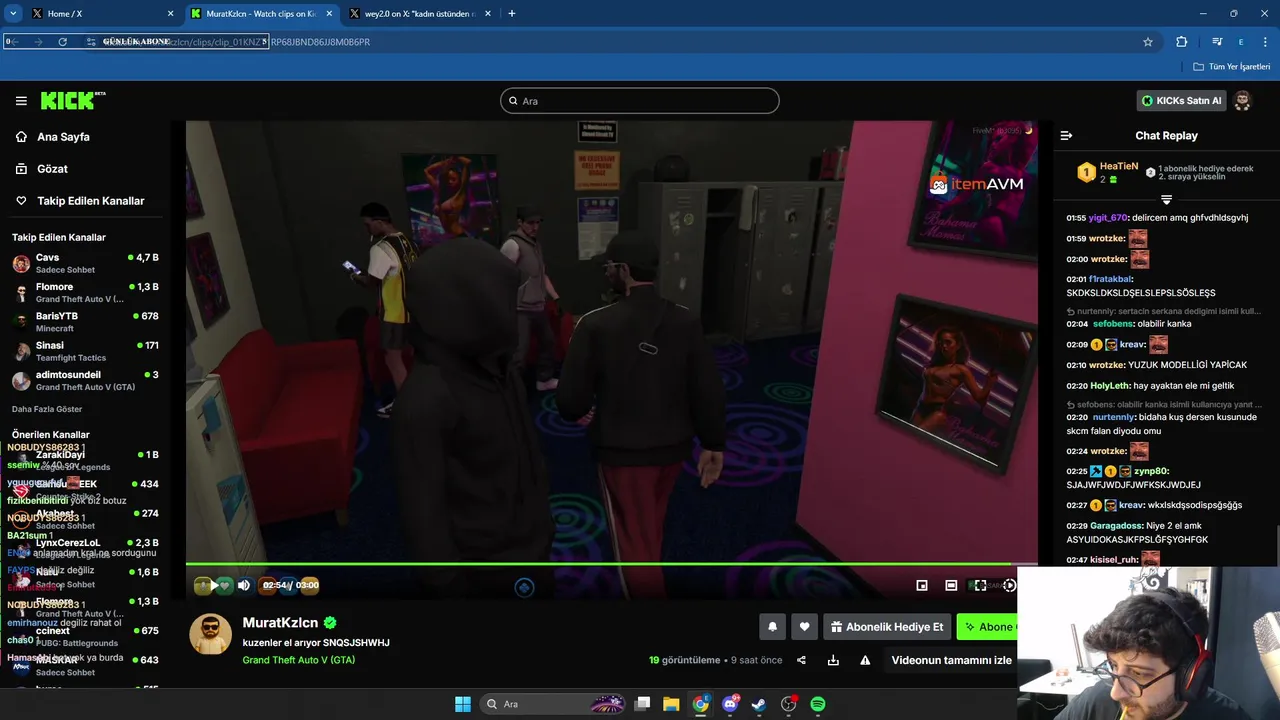Click the MuratKzlcn streamer avatar
Image resolution: width=1280 pixels, height=720 pixels.
pos(211,634)
